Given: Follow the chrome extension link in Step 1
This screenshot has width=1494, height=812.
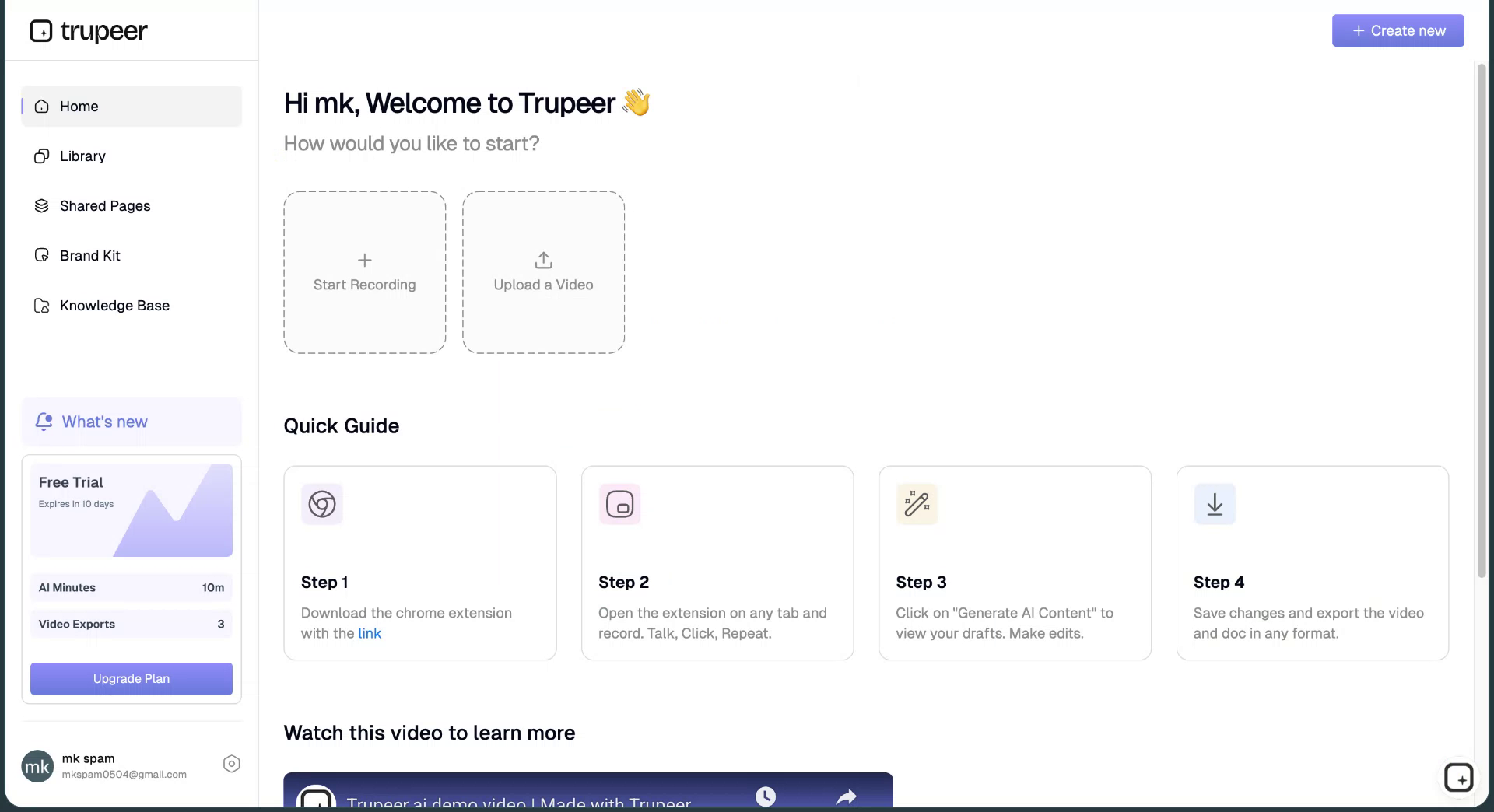Looking at the screenshot, I should point(370,634).
